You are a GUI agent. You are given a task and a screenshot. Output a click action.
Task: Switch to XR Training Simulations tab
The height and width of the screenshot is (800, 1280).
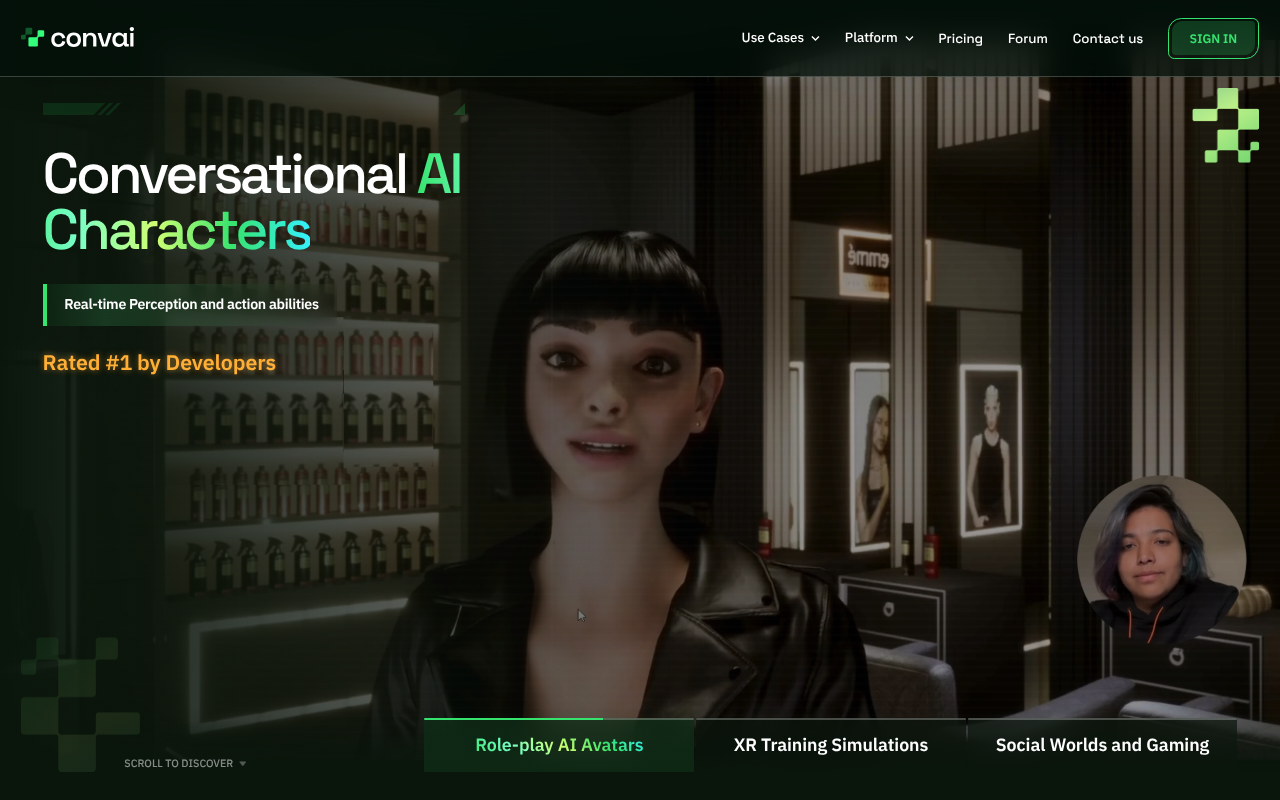pyautogui.click(x=830, y=745)
